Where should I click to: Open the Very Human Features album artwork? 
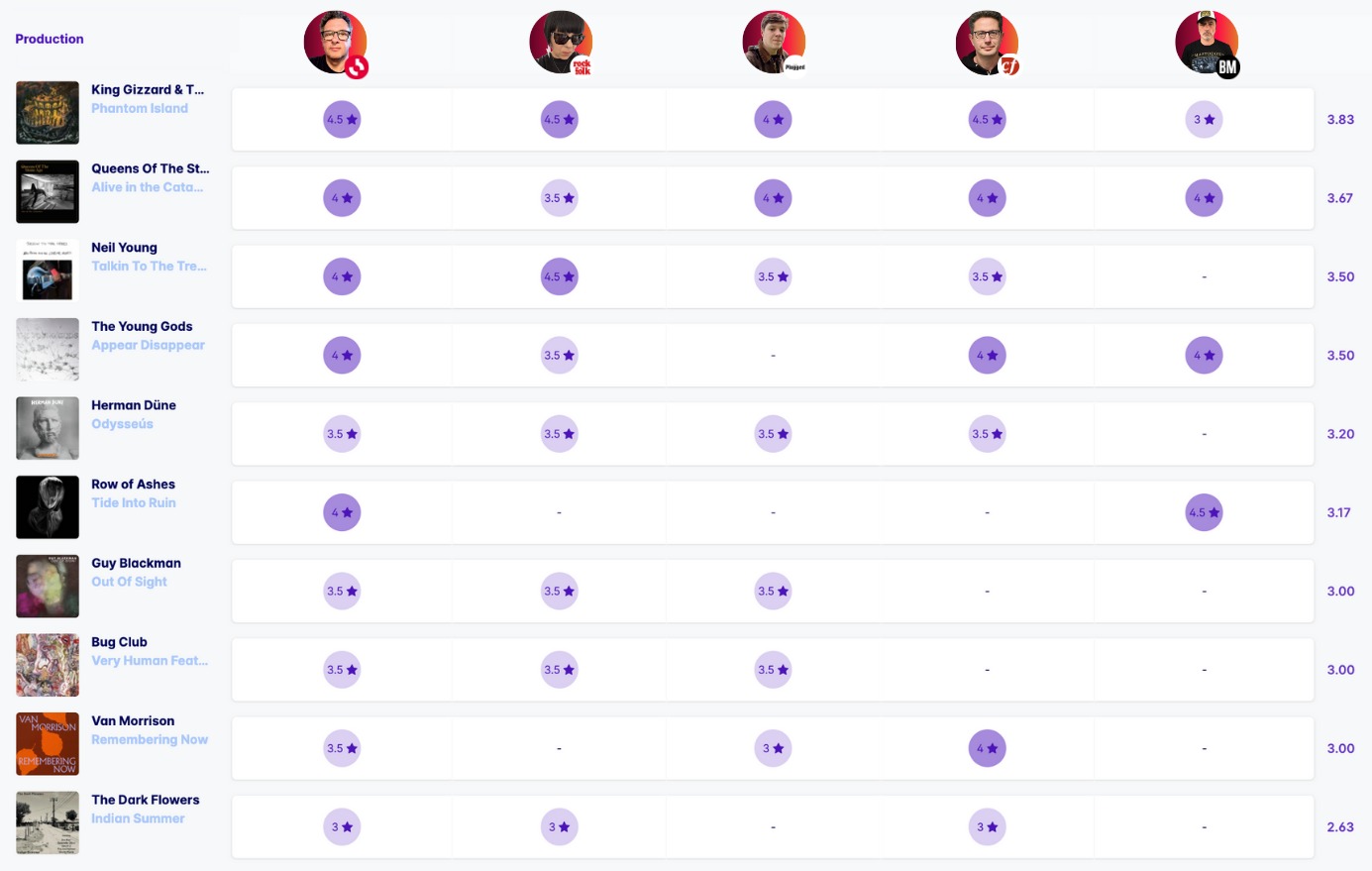click(x=48, y=665)
